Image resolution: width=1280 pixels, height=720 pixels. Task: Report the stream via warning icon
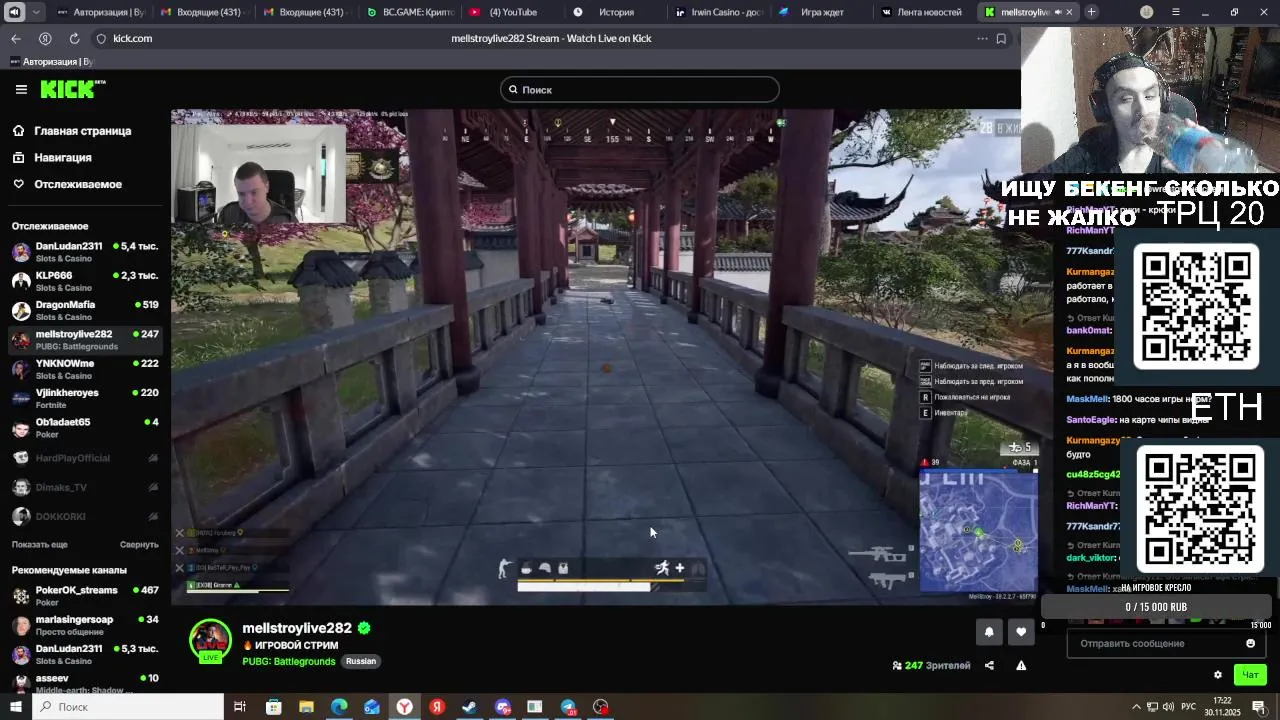coord(1021,665)
